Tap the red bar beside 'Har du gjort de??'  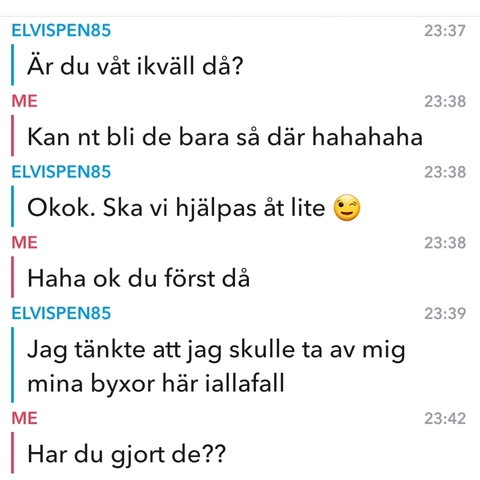click(13, 453)
